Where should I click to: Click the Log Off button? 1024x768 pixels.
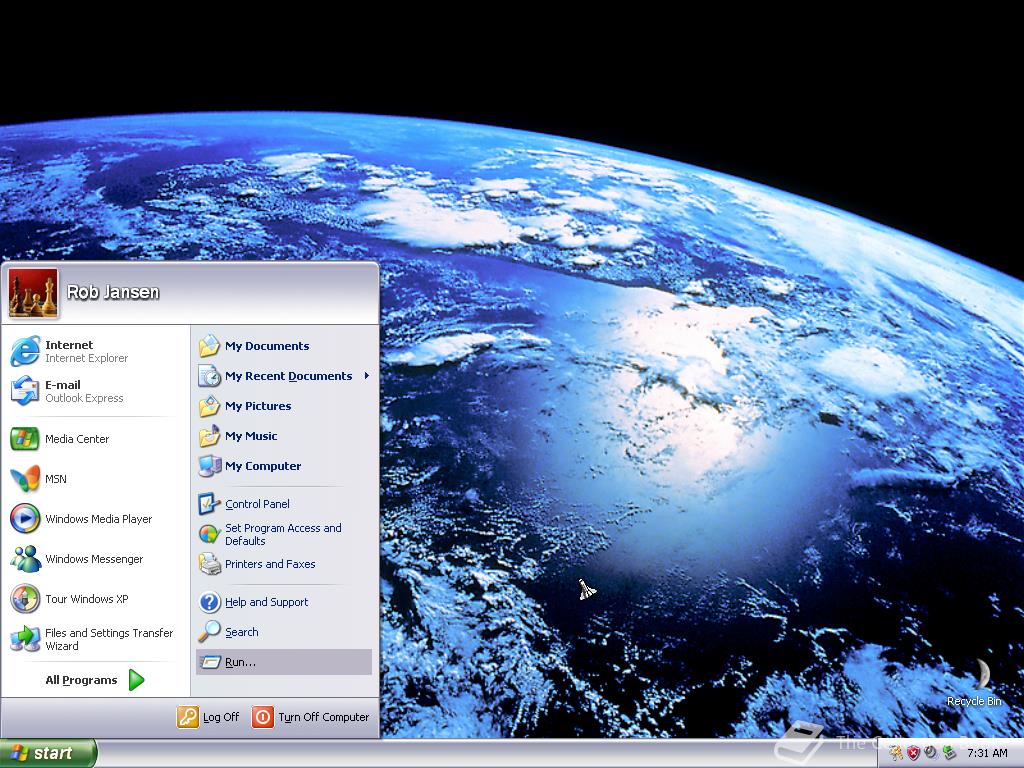tap(208, 717)
